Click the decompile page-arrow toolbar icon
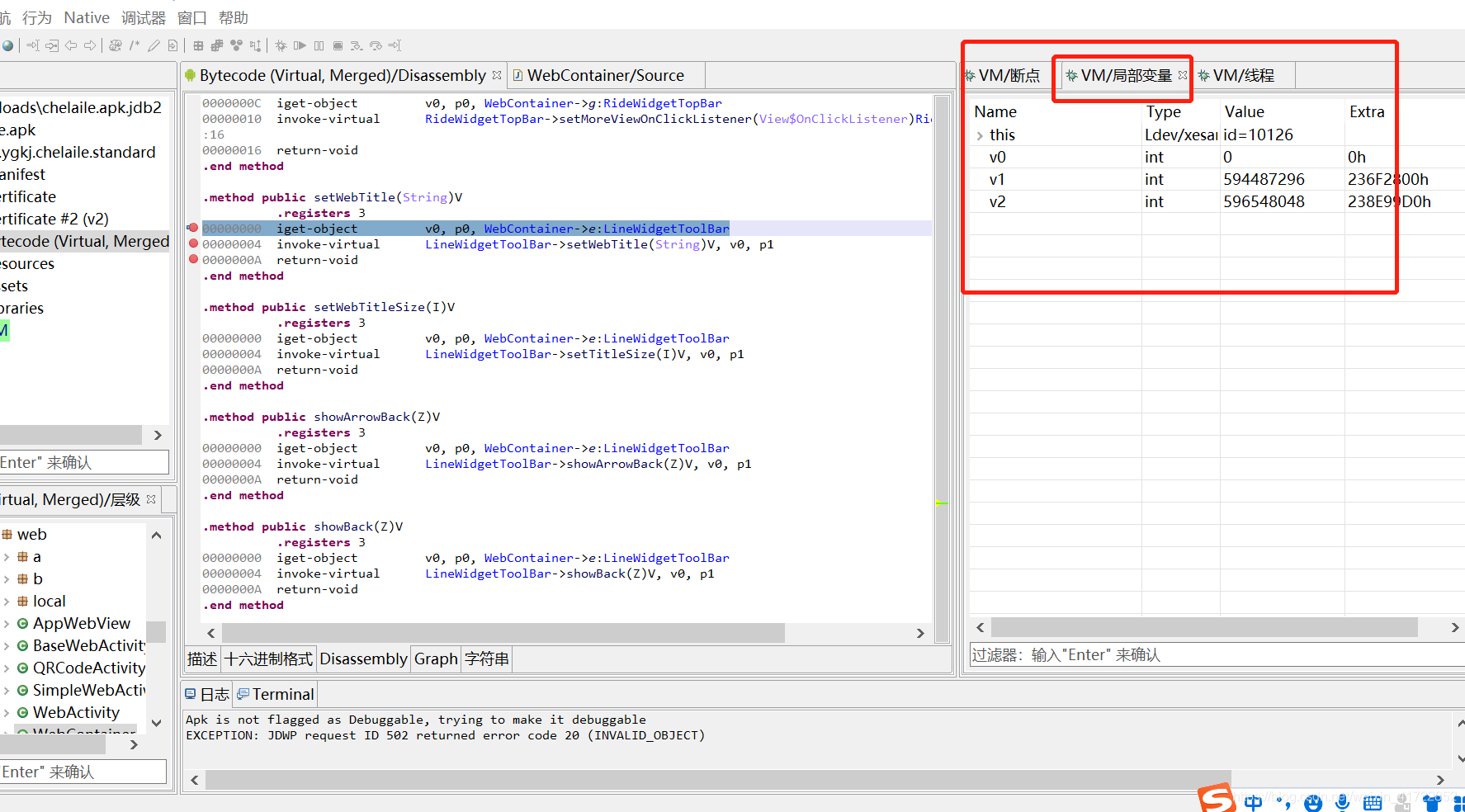Image resolution: width=1465 pixels, height=812 pixels. 172,46
